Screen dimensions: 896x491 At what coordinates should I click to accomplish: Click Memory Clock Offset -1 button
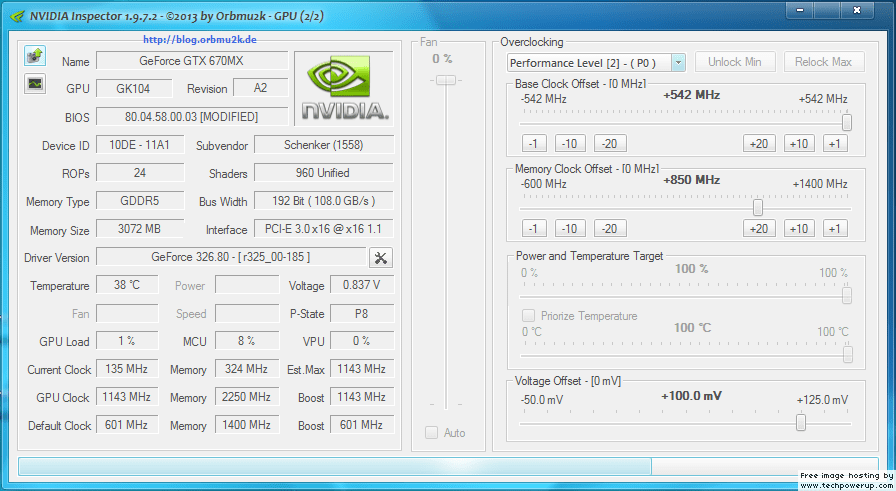pos(534,229)
